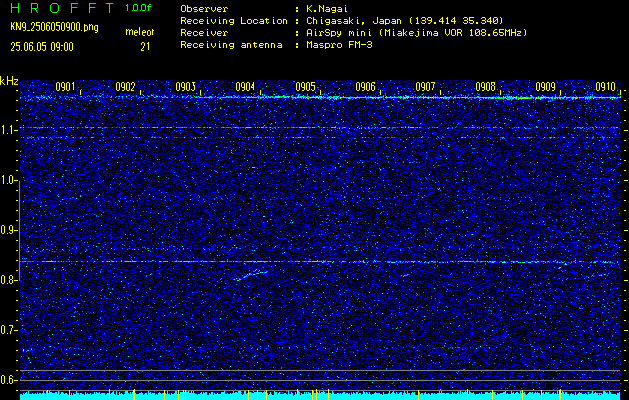Image resolution: width=629 pixels, height=400 pixels.
Task: Select the meteor count value 21
Action: (x=145, y=47)
